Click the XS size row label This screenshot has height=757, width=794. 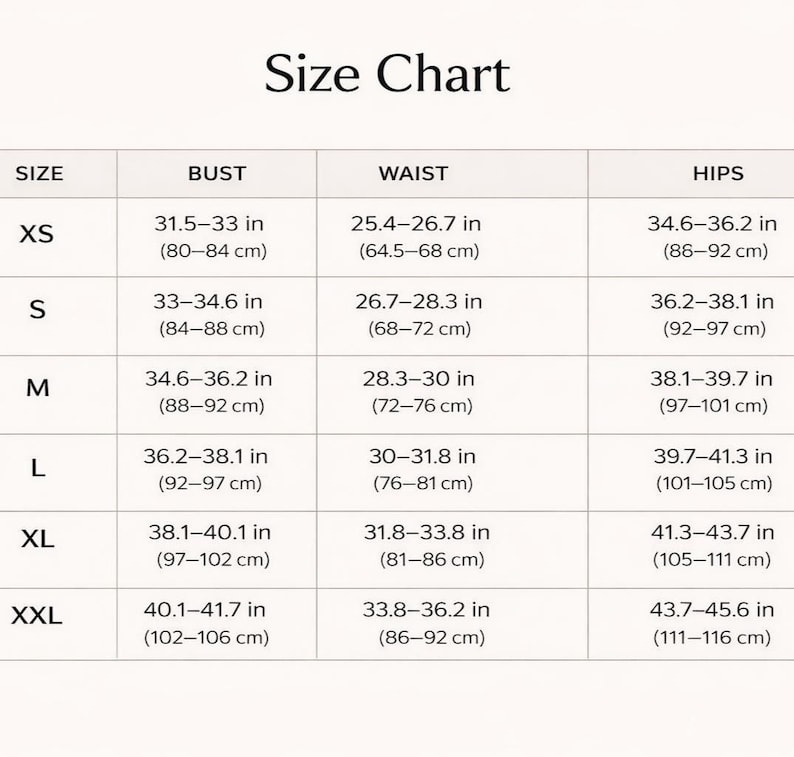click(x=36, y=234)
